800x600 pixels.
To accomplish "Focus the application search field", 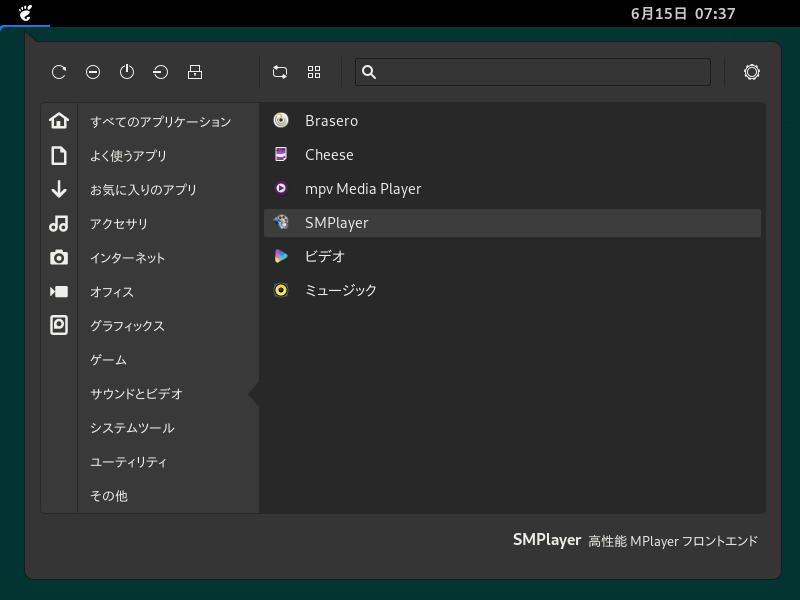I will coord(533,72).
